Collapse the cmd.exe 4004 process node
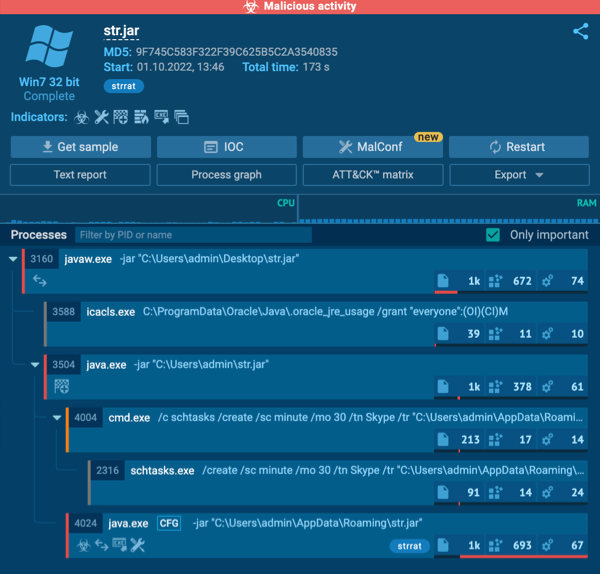600x574 pixels. tap(57, 418)
